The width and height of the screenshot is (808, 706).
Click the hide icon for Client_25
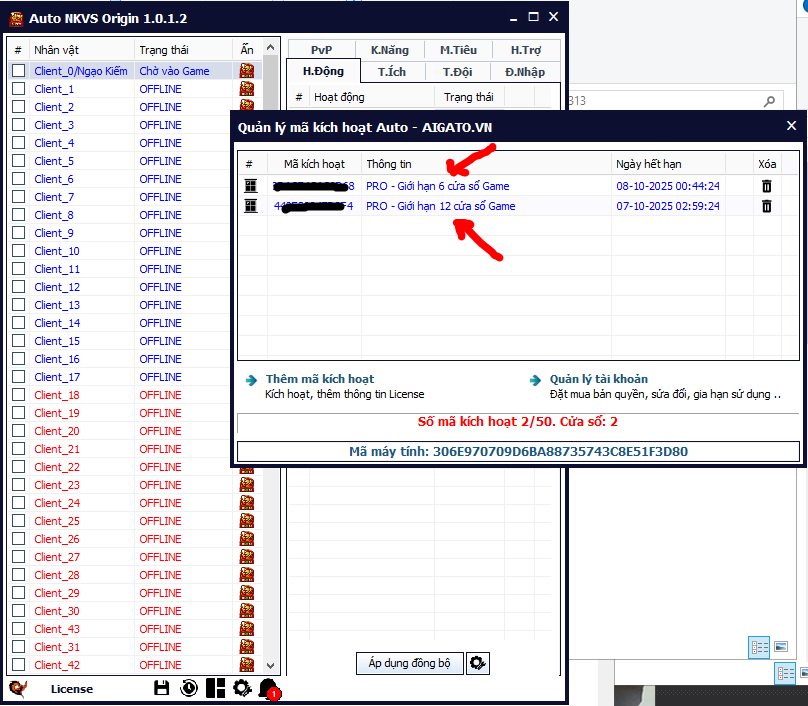point(247,521)
